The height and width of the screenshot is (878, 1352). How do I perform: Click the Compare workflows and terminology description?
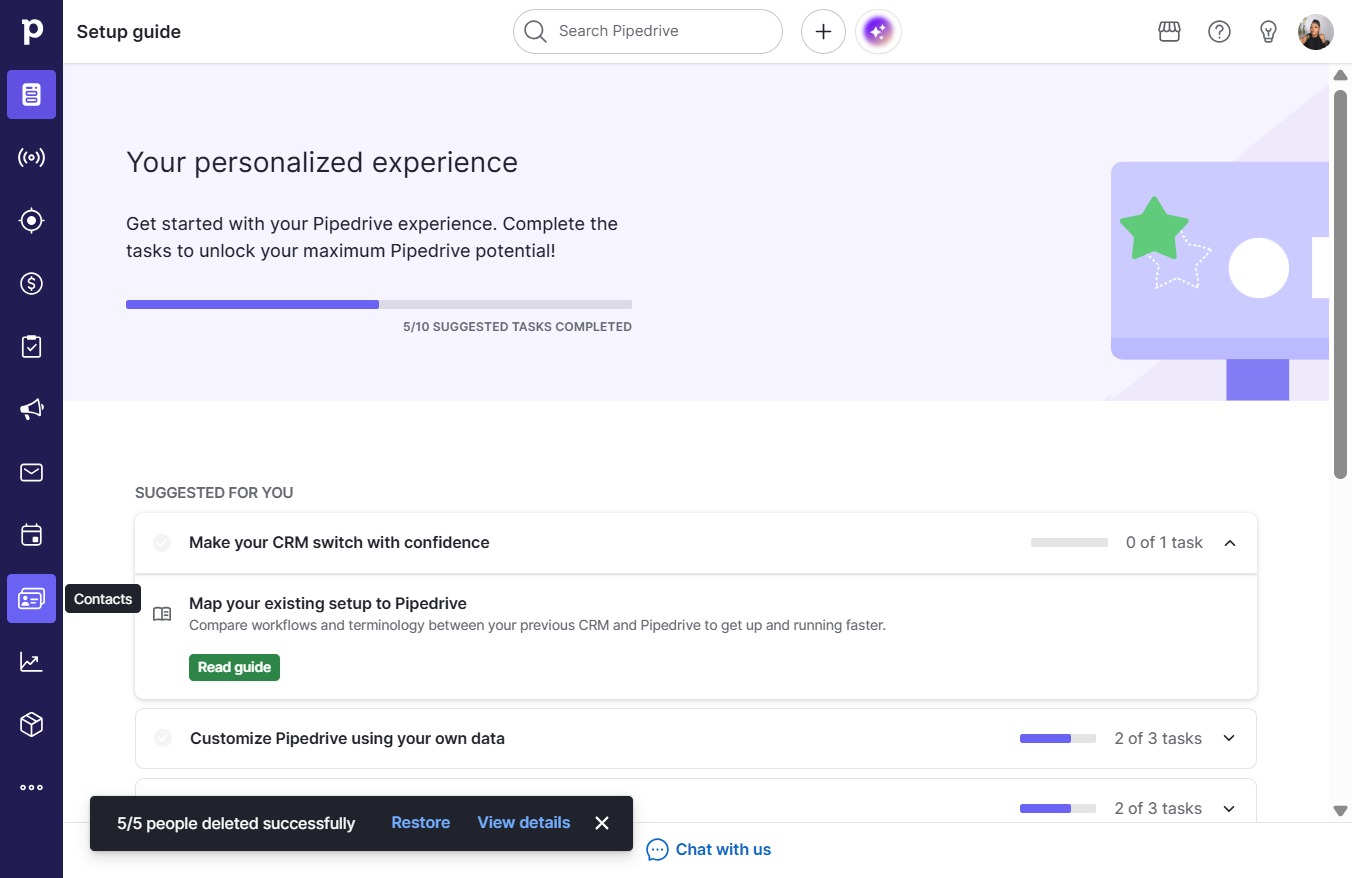pos(537,626)
